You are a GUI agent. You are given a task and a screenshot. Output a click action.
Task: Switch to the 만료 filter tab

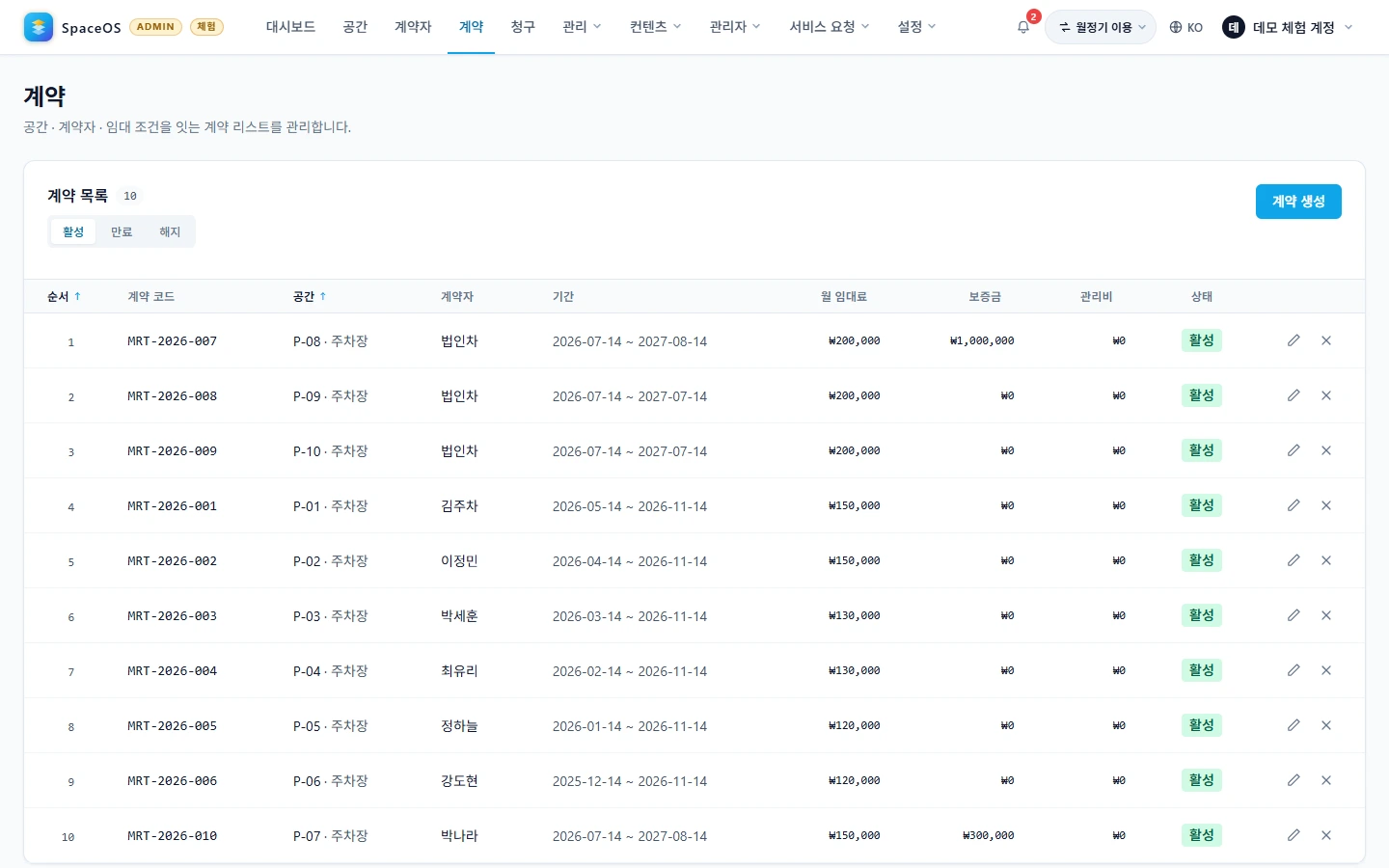point(122,231)
